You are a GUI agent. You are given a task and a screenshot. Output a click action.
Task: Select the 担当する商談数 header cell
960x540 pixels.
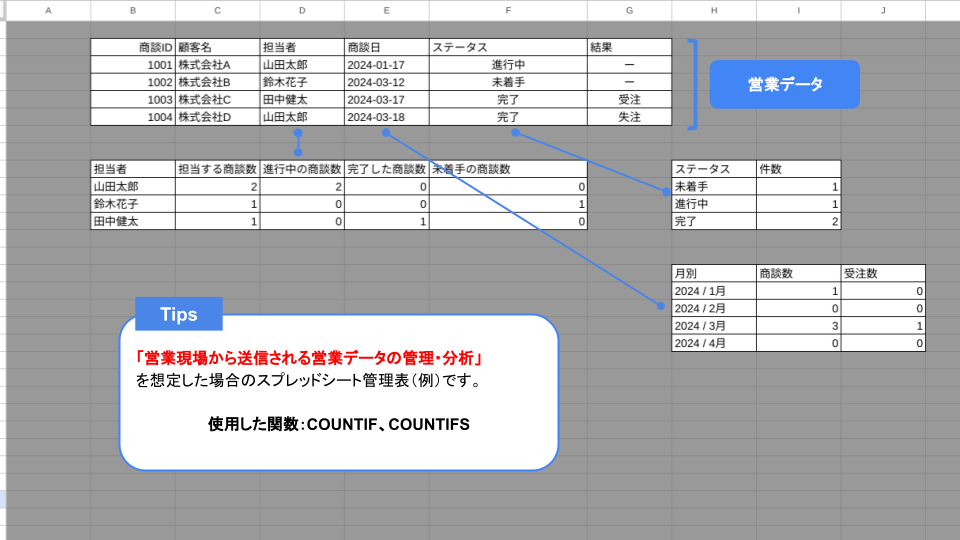pos(217,169)
